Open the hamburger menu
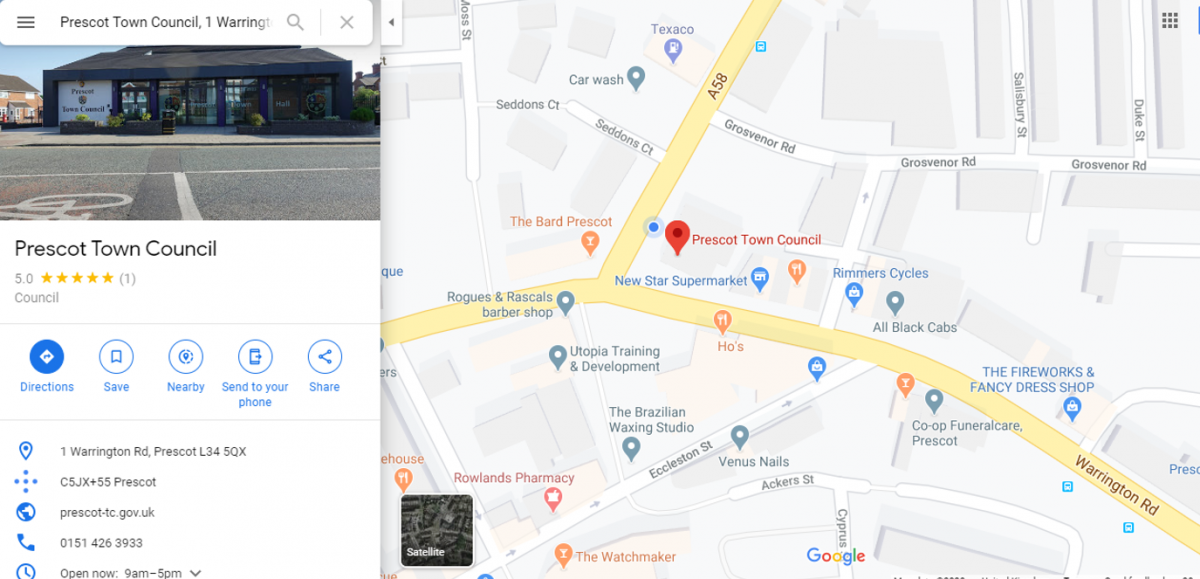The image size is (1200, 579). coord(26,22)
